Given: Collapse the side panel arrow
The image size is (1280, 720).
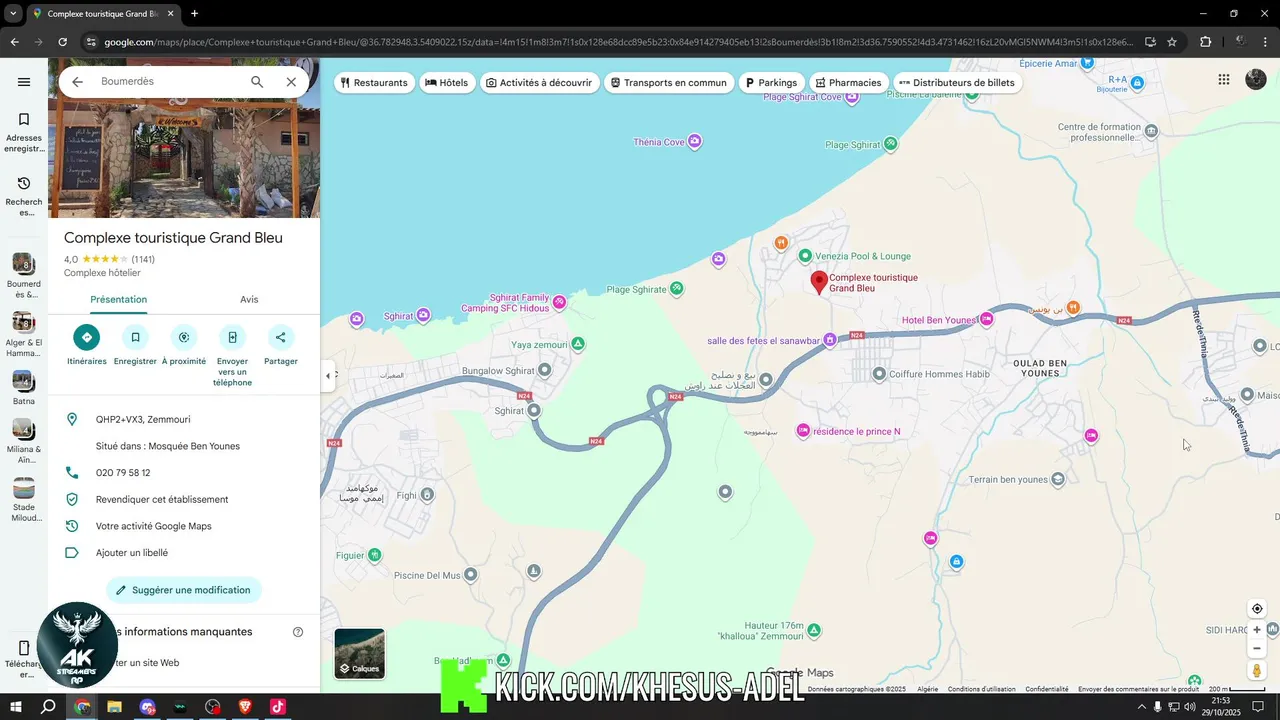Looking at the screenshot, I should click(x=328, y=376).
